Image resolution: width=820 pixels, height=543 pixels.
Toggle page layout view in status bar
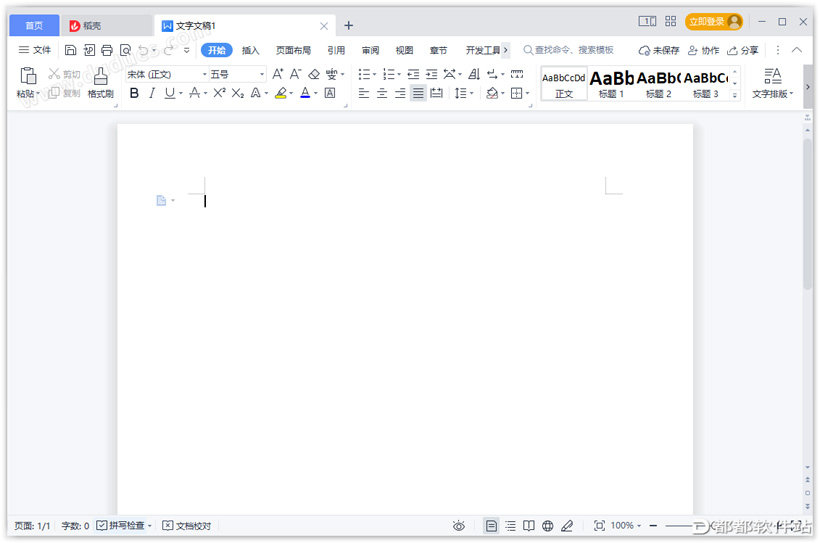click(x=491, y=526)
